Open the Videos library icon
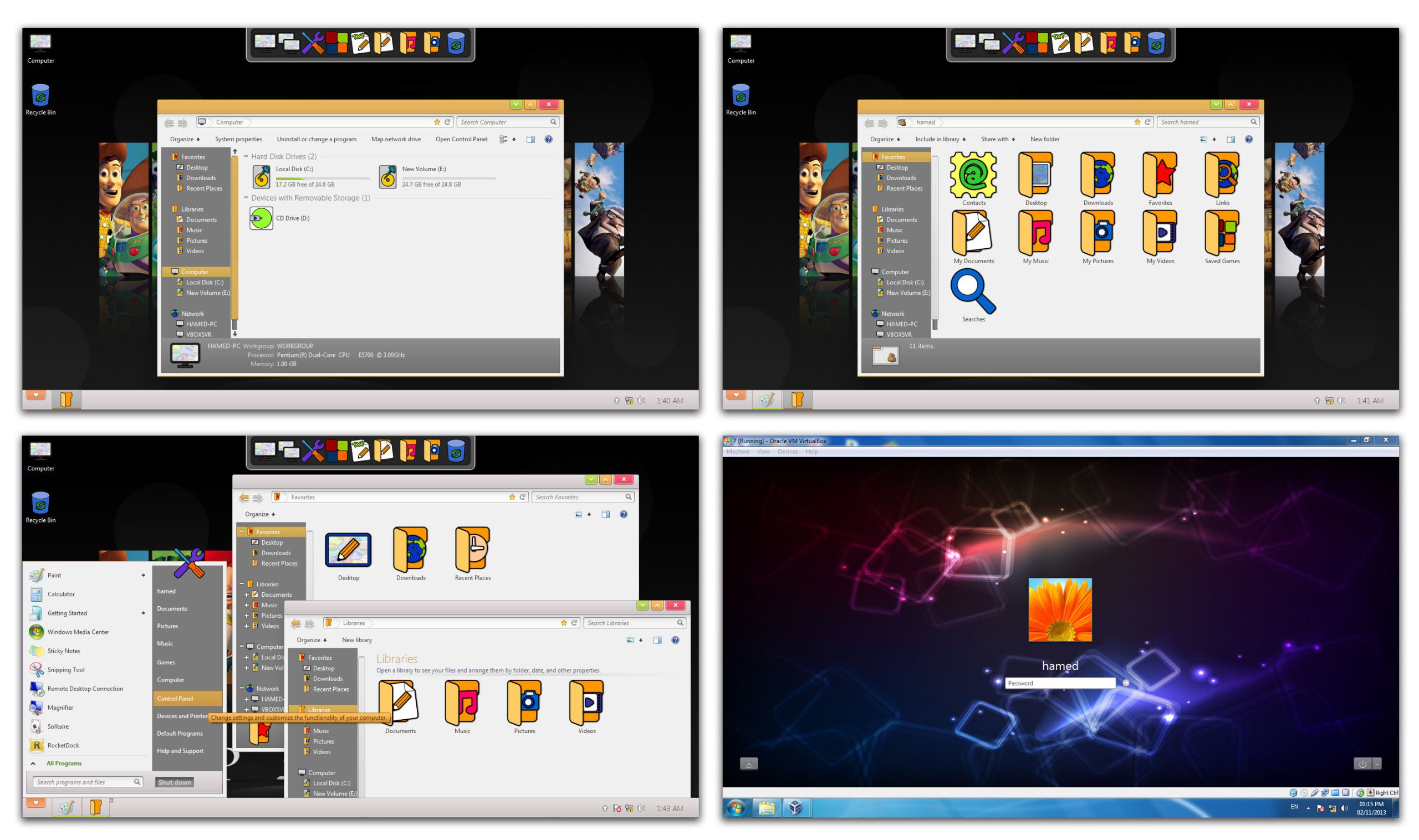The image size is (1419, 840). coord(586,703)
